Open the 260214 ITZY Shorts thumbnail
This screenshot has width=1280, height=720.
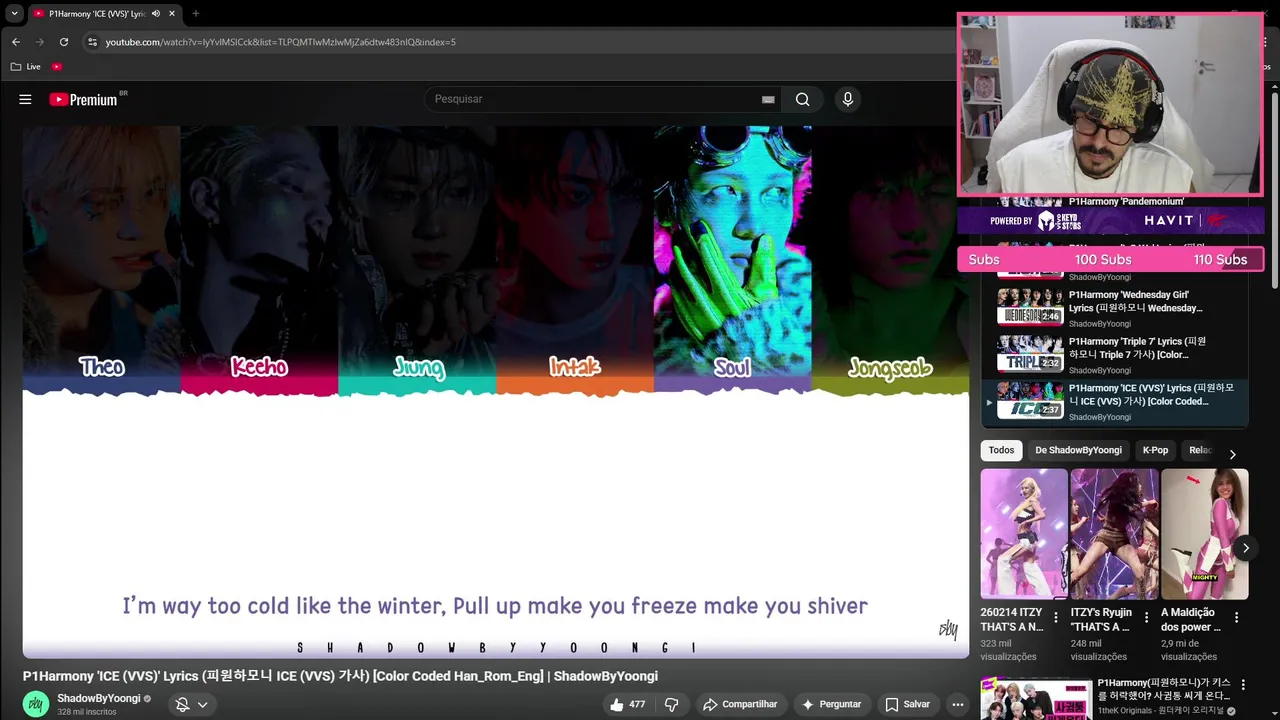[1024, 534]
